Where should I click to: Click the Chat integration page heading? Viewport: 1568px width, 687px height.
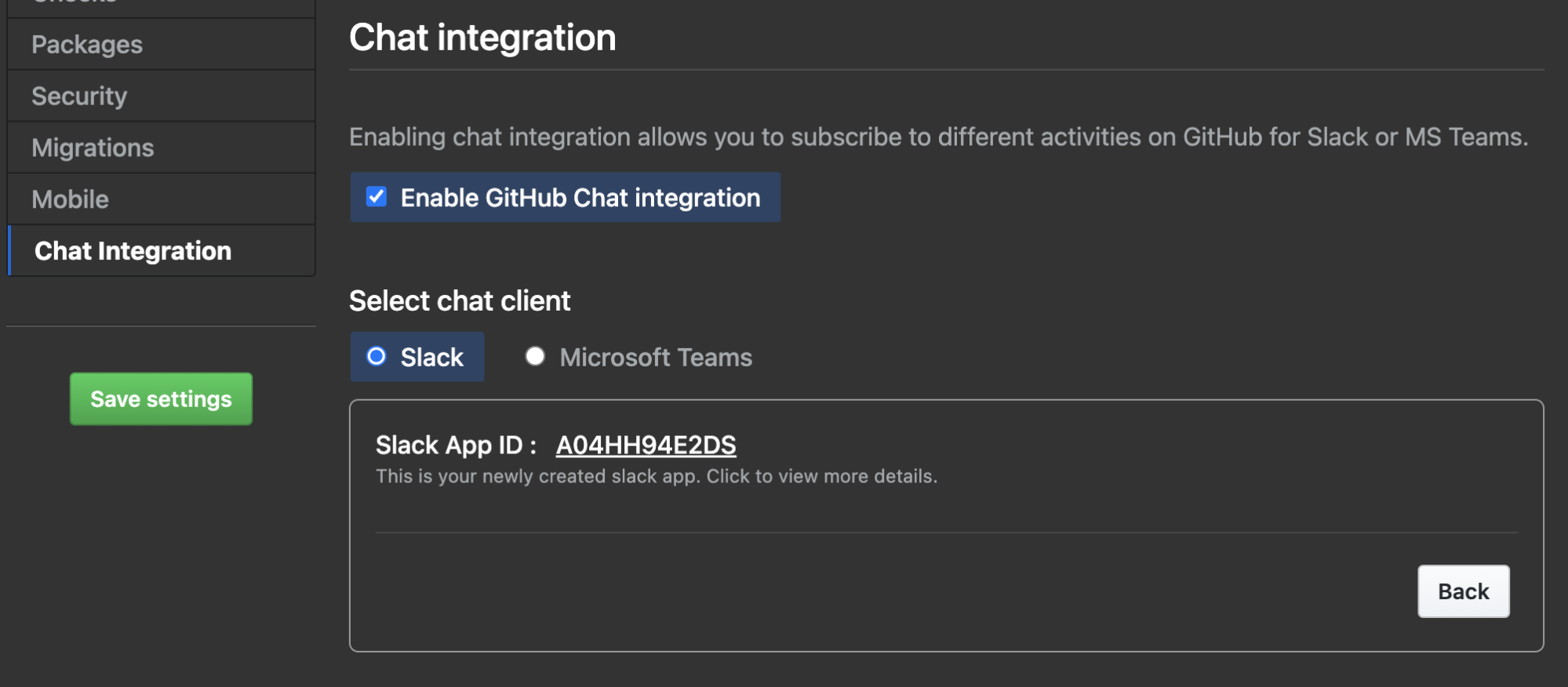[482, 38]
